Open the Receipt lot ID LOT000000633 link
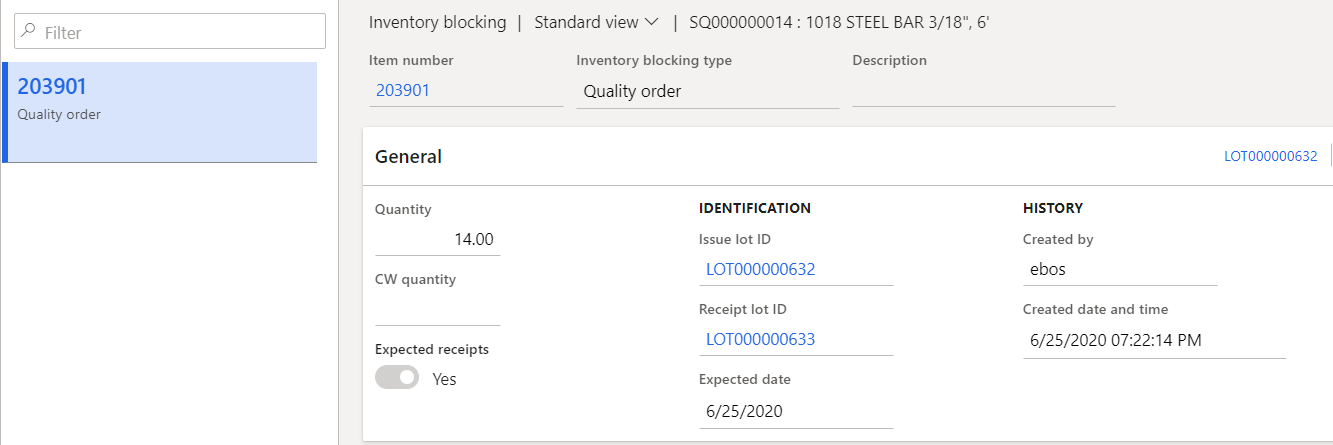The image size is (1333, 445). (x=760, y=339)
